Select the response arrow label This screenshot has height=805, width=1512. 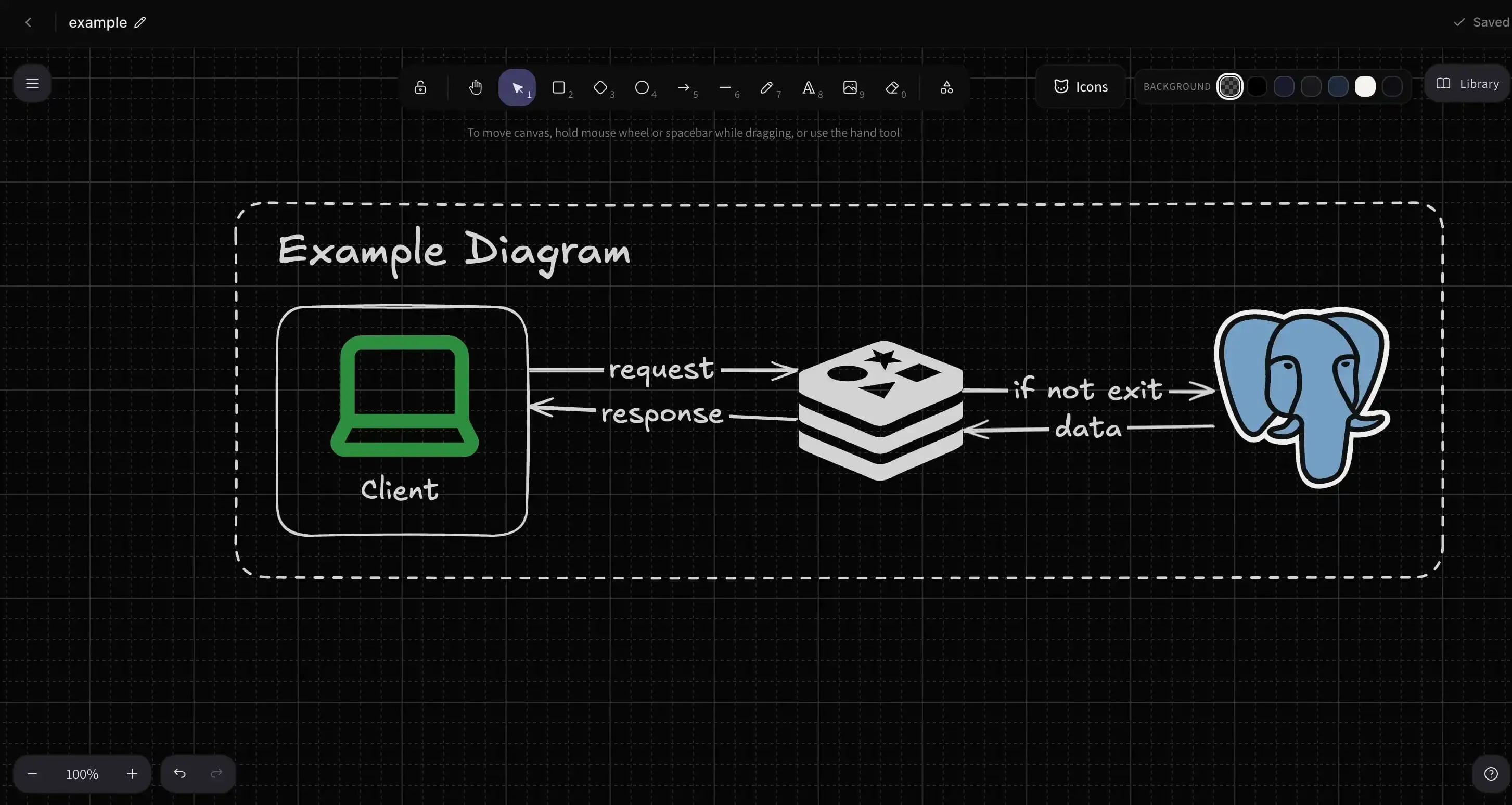(x=662, y=416)
